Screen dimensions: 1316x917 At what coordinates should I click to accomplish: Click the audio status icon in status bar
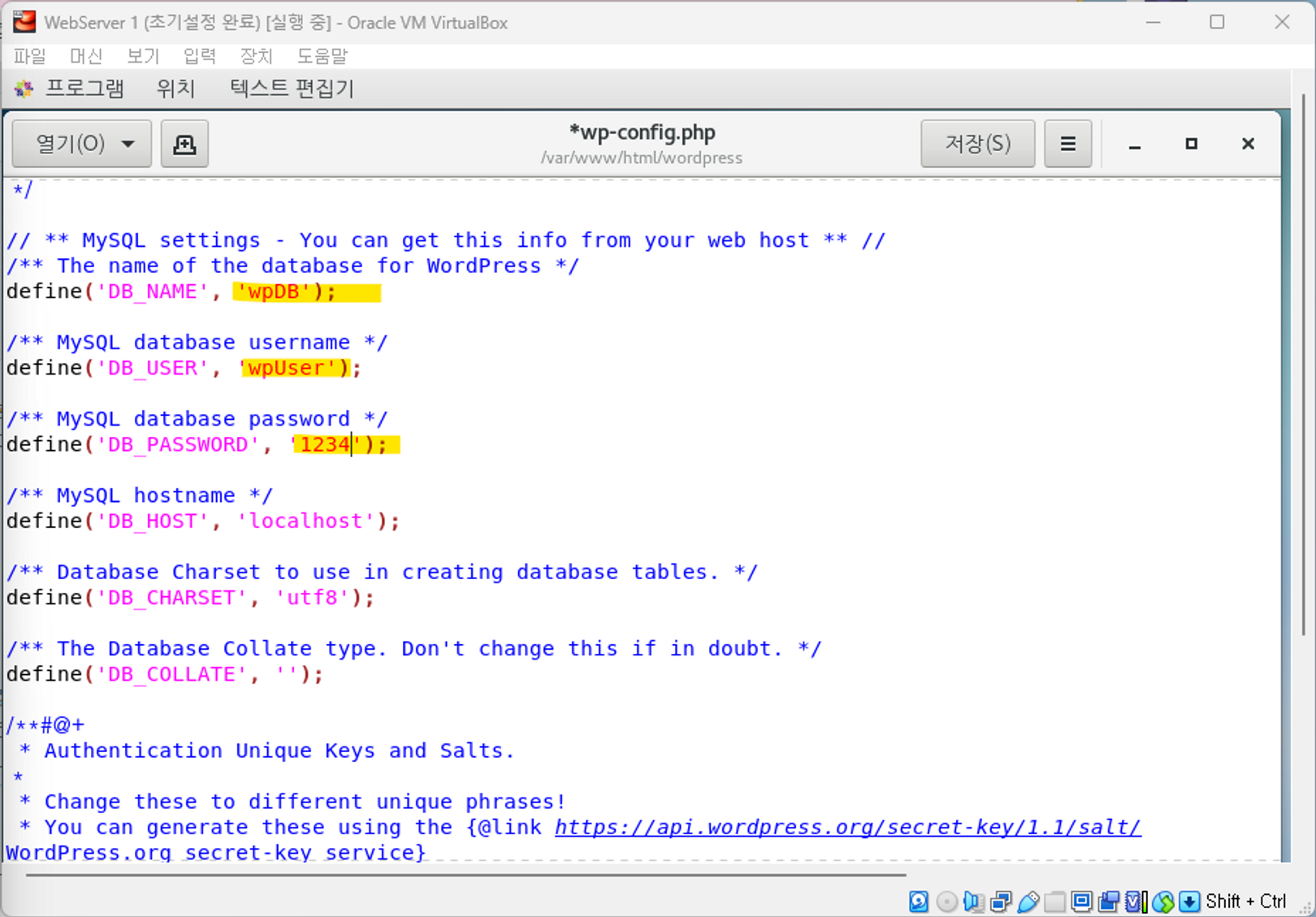[x=973, y=902]
